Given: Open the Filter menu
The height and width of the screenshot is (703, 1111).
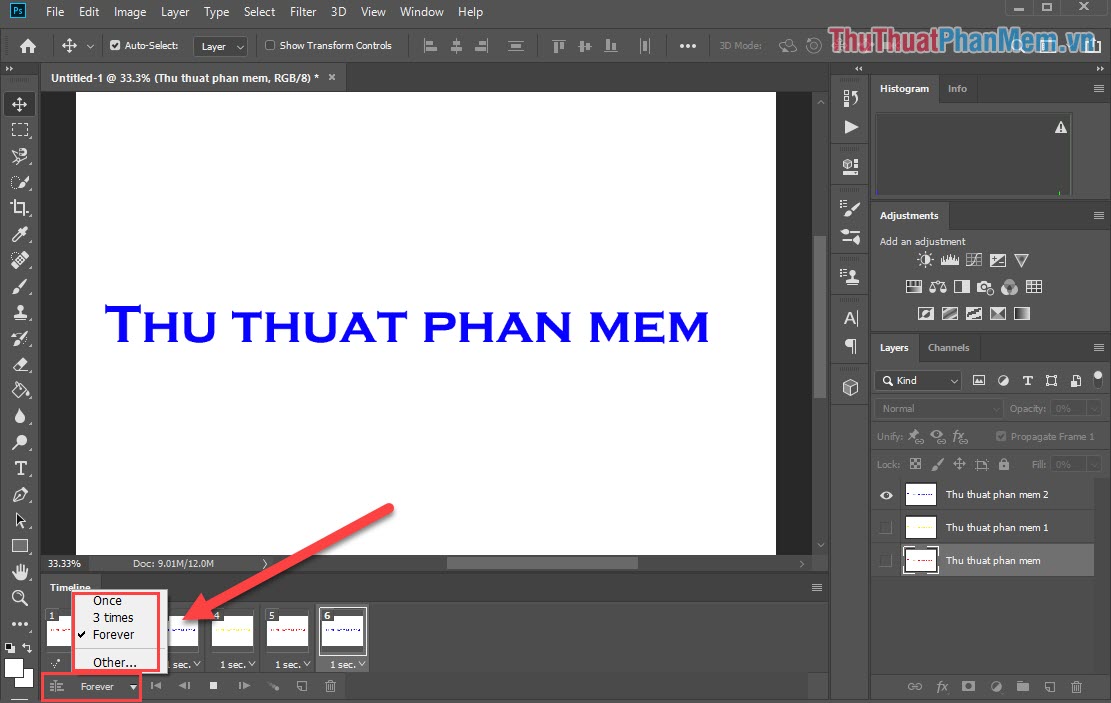Looking at the screenshot, I should pos(302,12).
